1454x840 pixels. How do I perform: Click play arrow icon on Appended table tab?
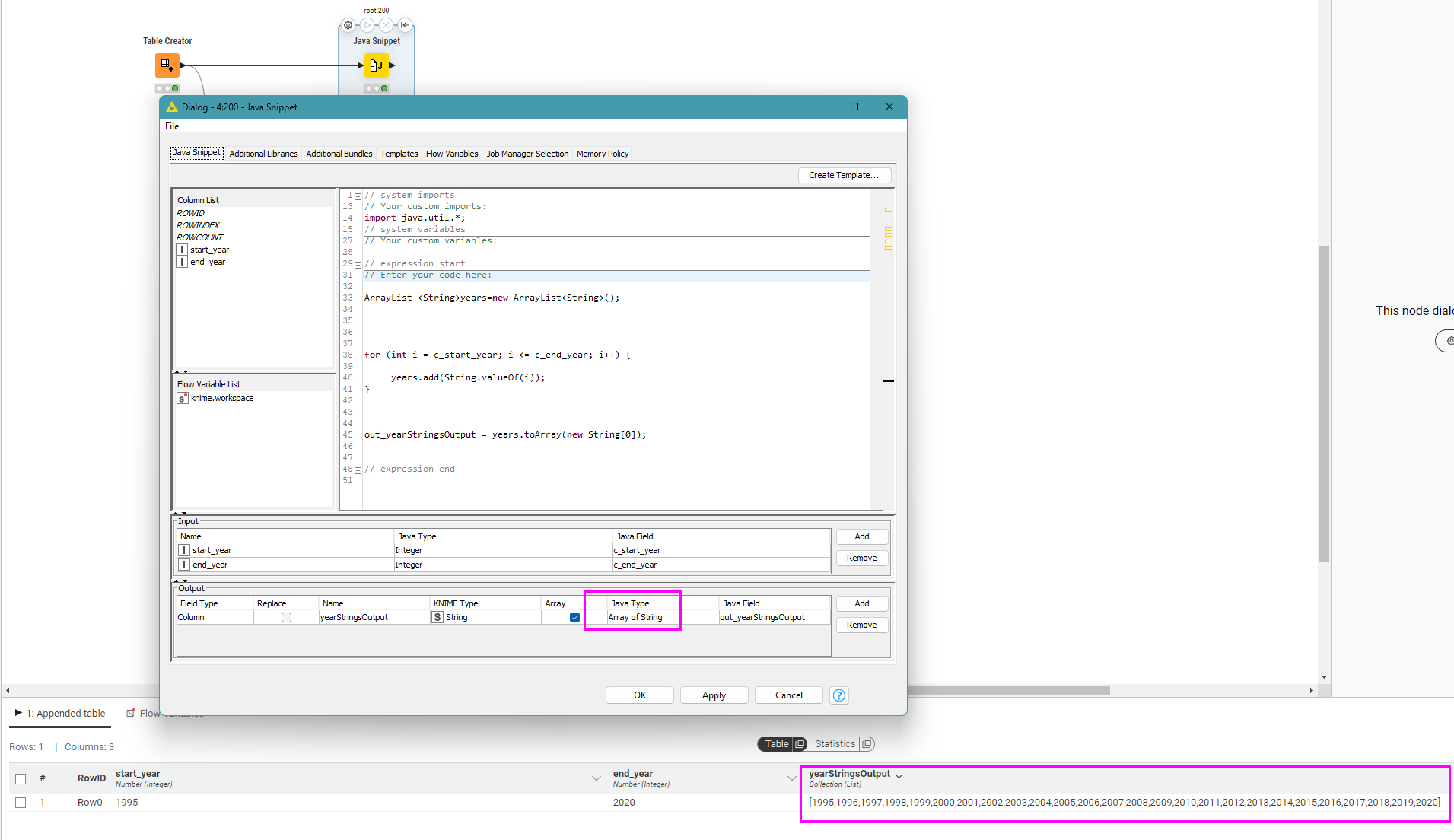(x=18, y=713)
